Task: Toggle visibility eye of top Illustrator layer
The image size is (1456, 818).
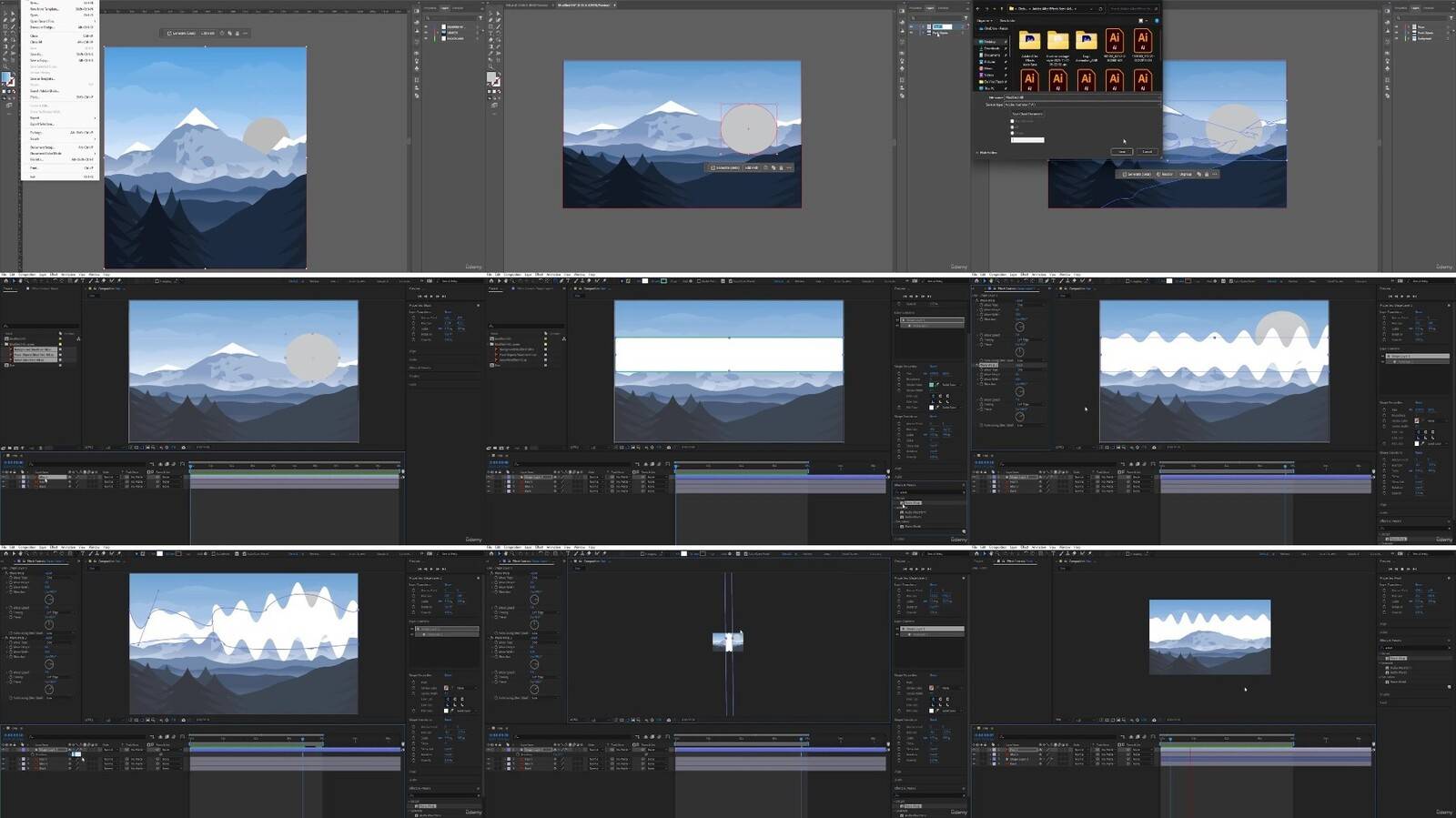Action: tap(426, 26)
